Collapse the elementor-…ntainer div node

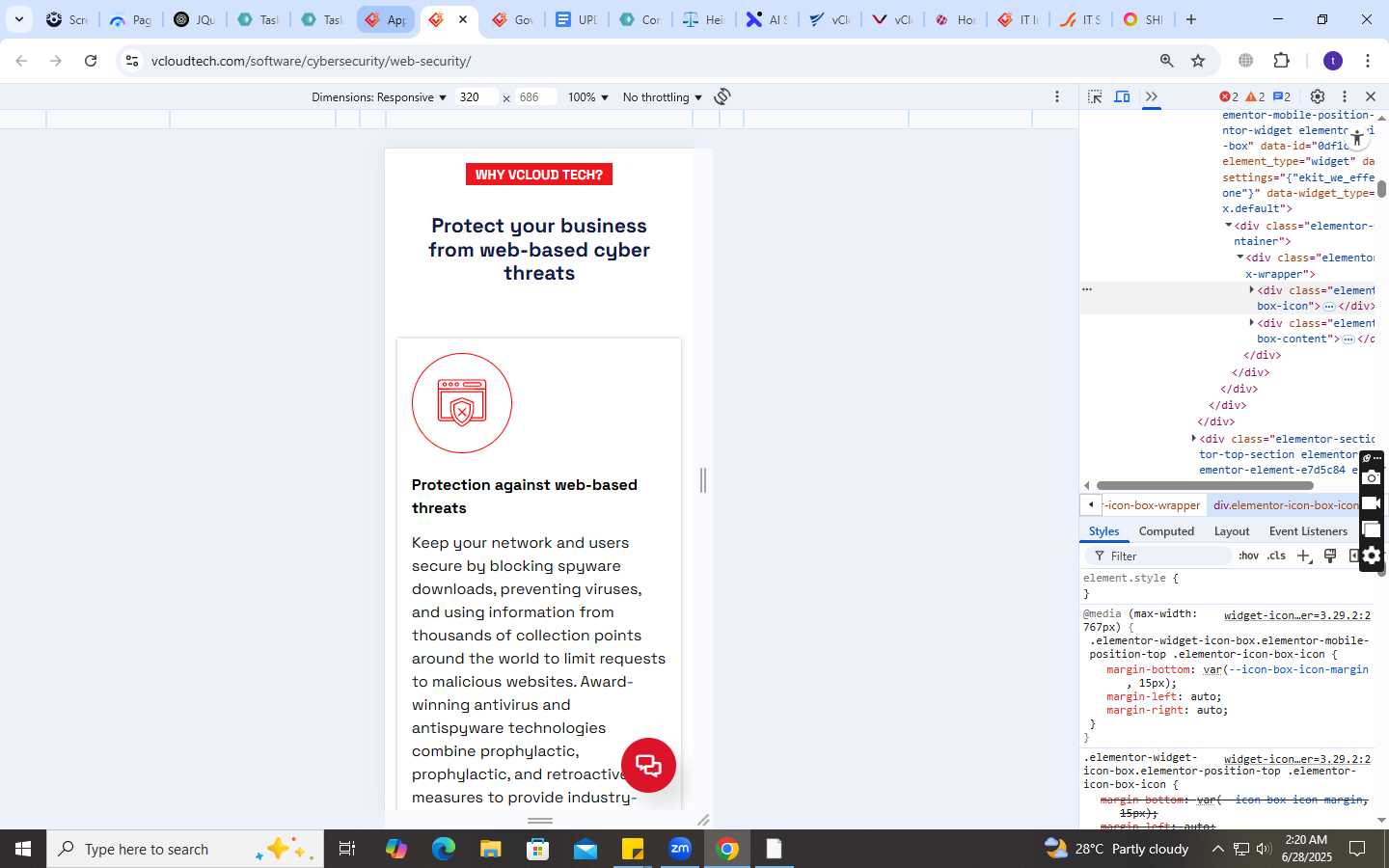pos(1229,226)
